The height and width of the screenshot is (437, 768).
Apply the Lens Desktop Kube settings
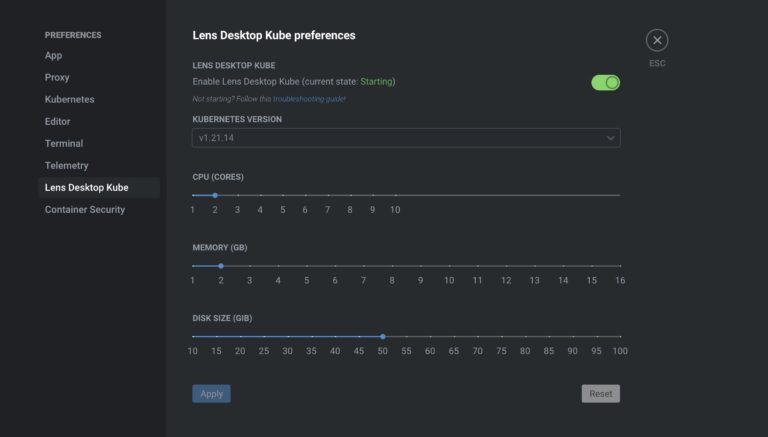pos(211,393)
